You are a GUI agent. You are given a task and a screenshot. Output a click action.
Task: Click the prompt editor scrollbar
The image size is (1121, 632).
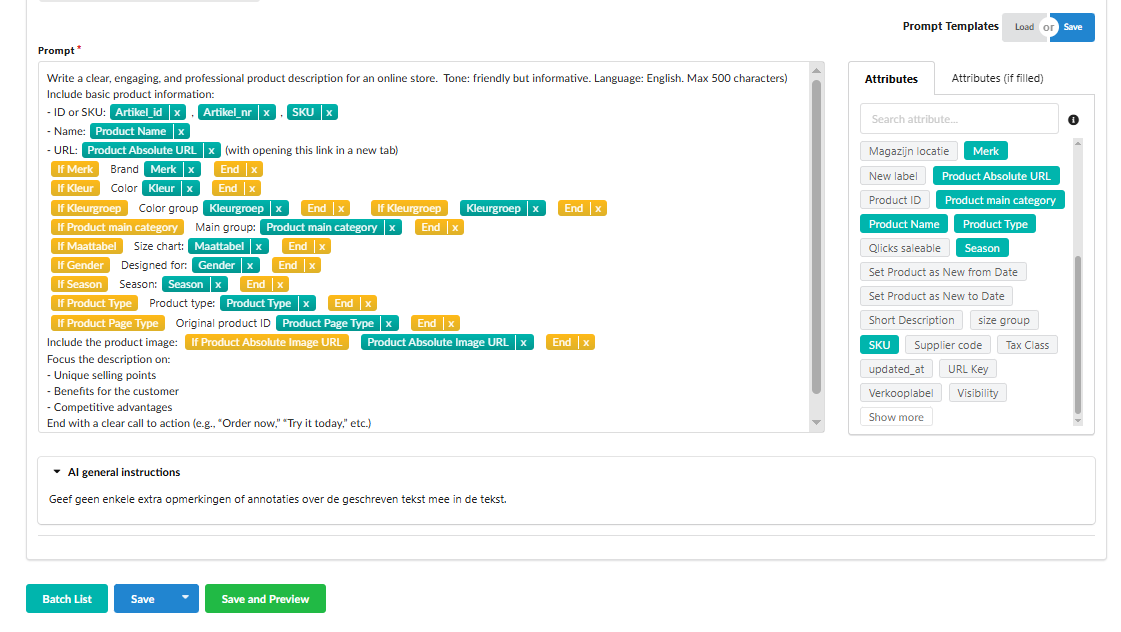click(816, 236)
